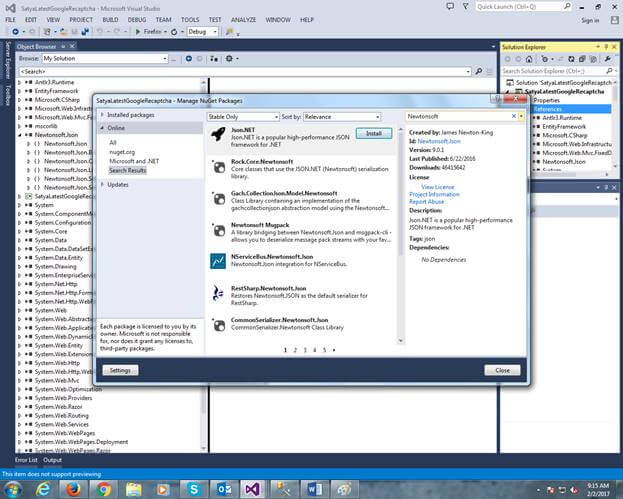Open Solution Explorer Properties wrench icon
This screenshot has width=623, height=499.
[608, 59]
